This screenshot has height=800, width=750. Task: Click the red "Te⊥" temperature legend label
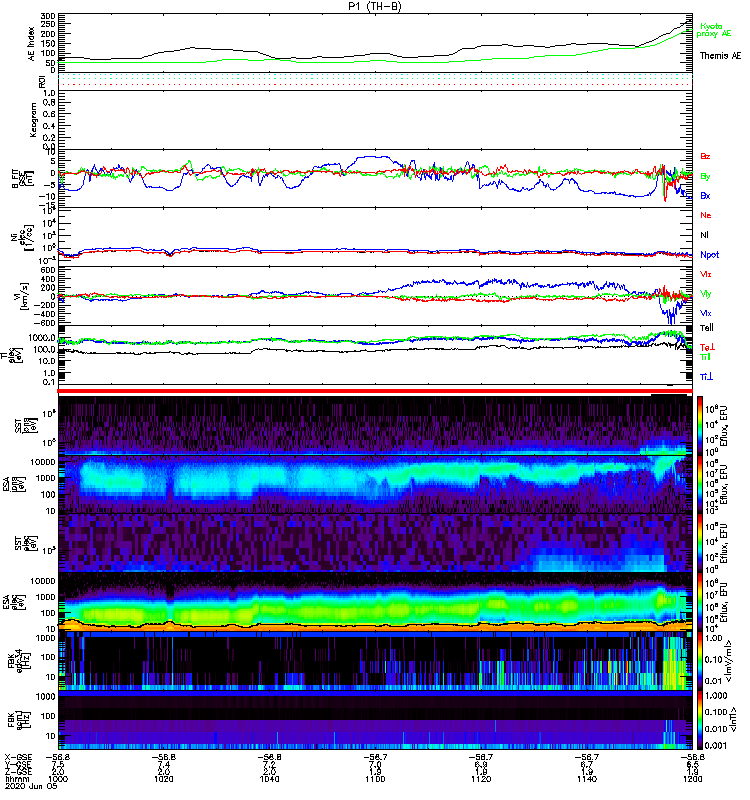coord(707,347)
